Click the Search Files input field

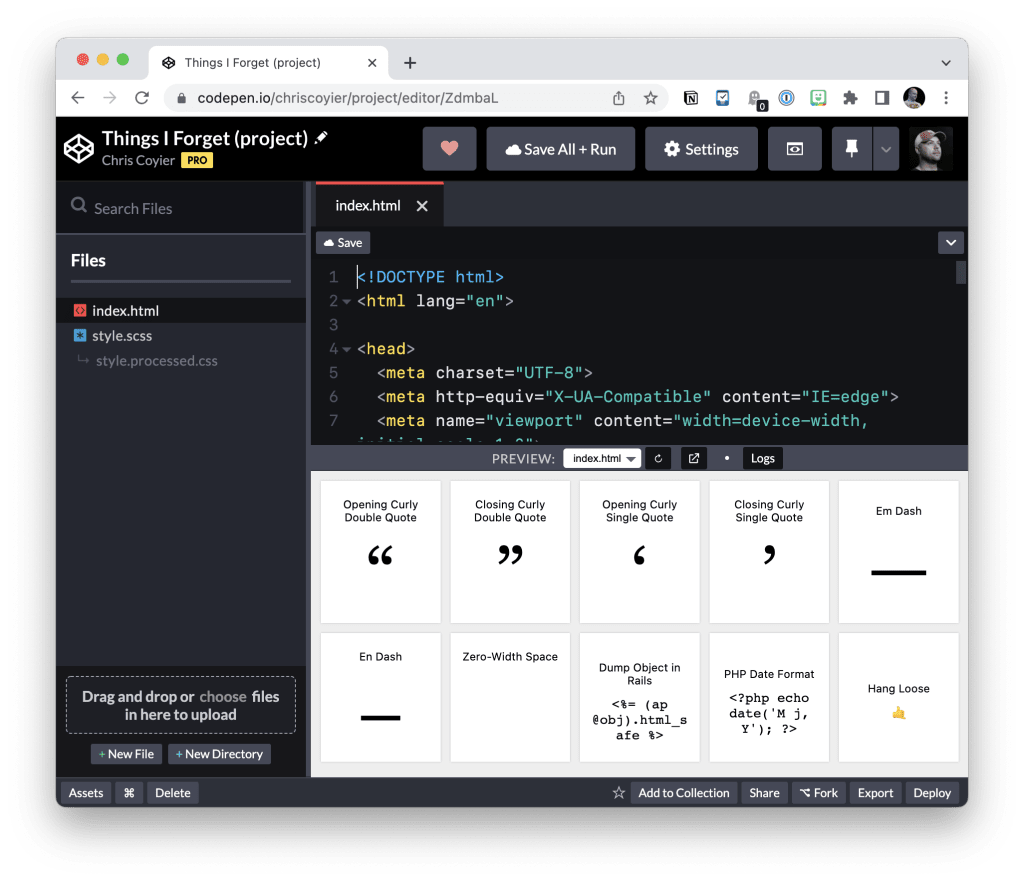coord(180,207)
